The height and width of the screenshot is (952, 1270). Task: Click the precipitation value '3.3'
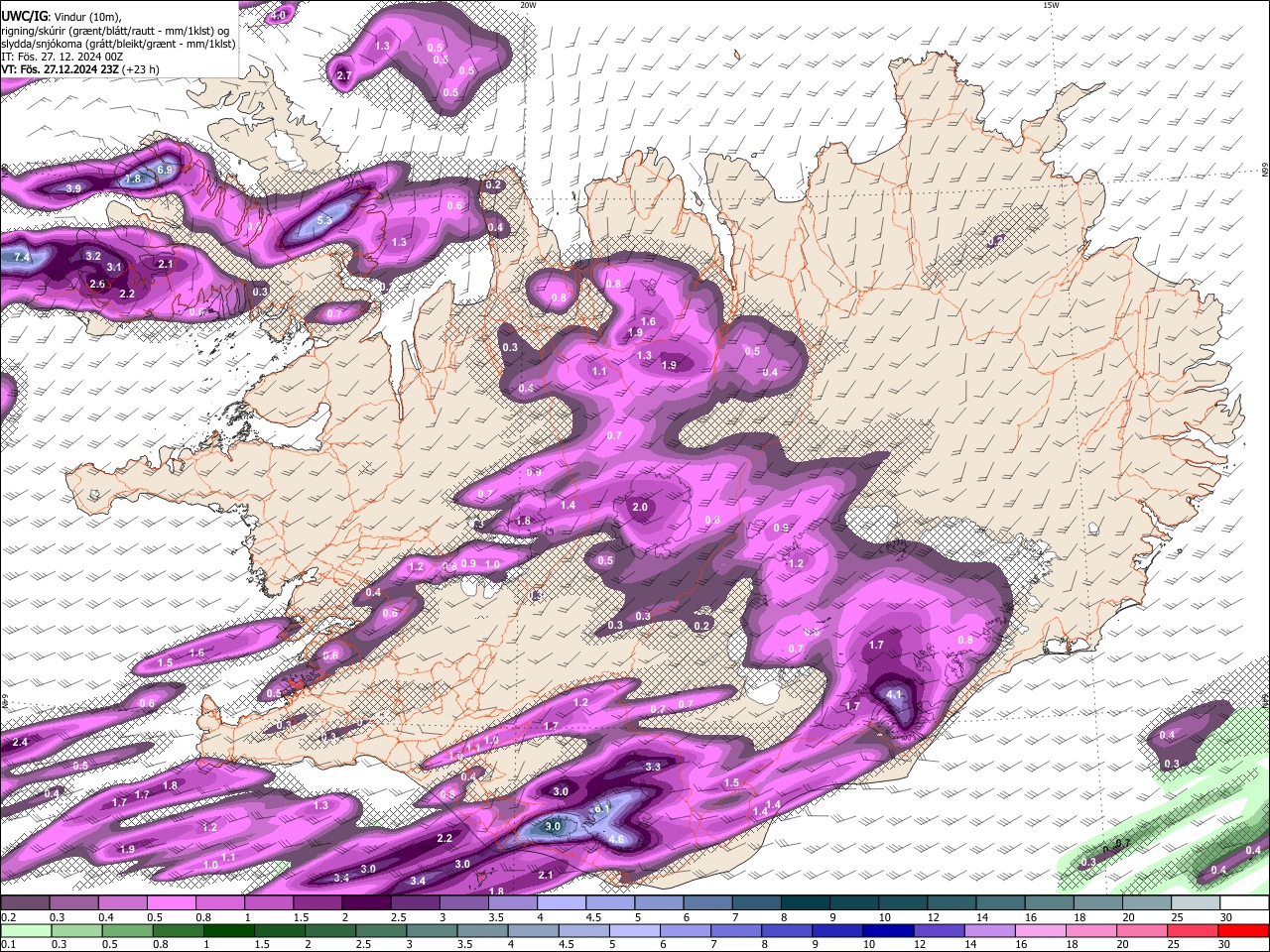coord(653,767)
